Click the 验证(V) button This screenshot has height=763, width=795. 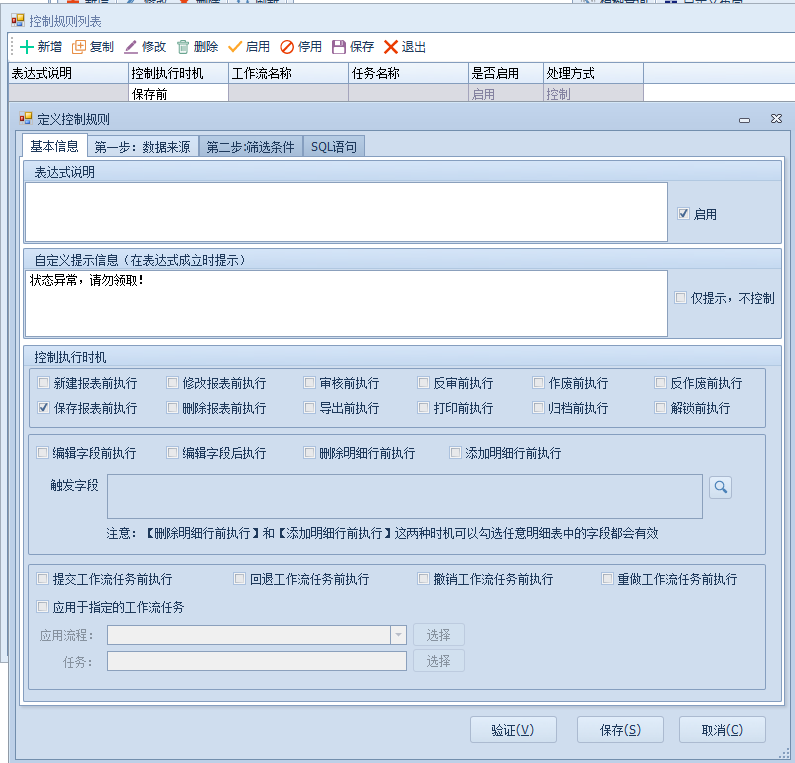512,730
